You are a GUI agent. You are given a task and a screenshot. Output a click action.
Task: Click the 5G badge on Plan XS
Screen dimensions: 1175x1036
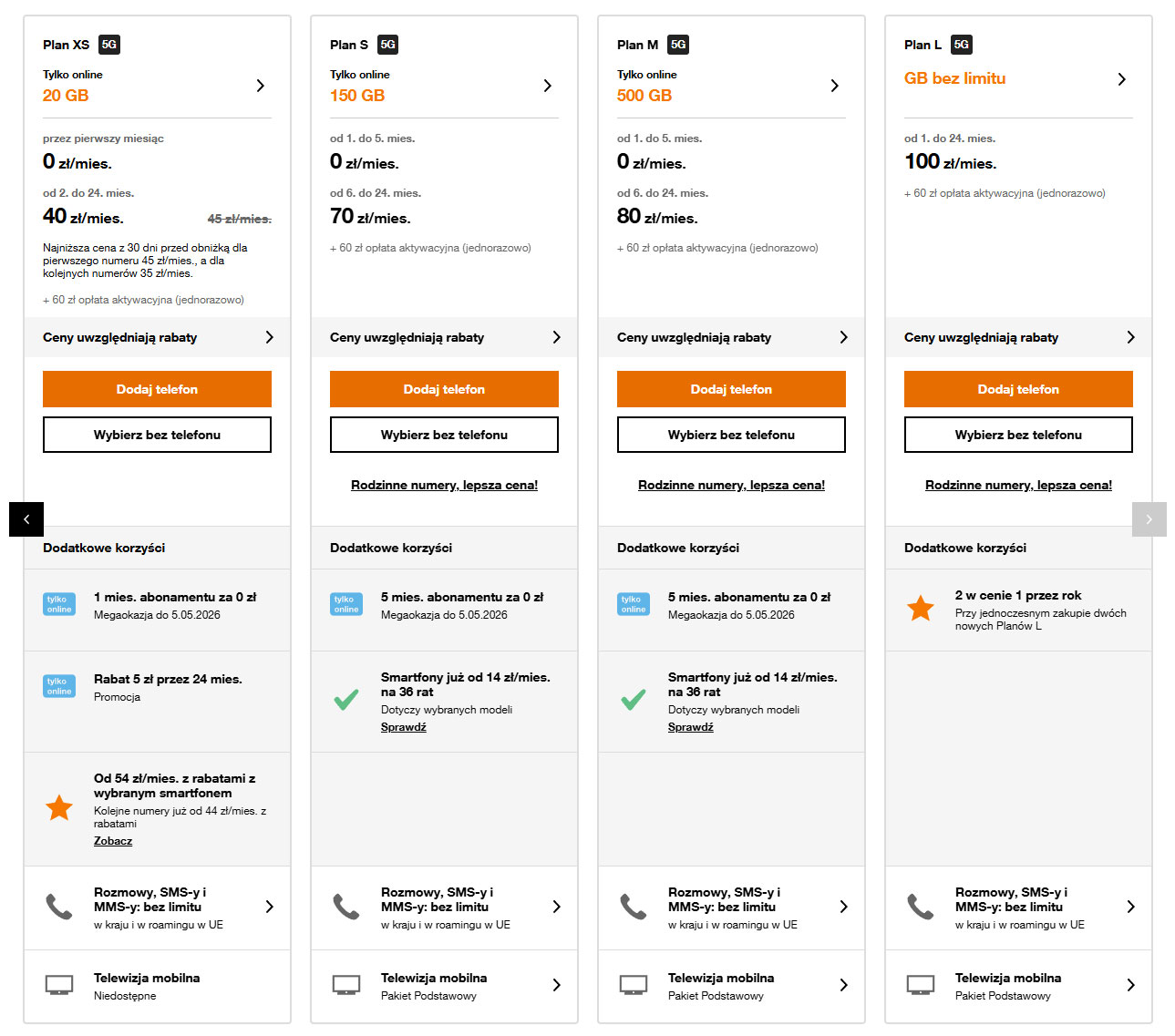click(109, 45)
